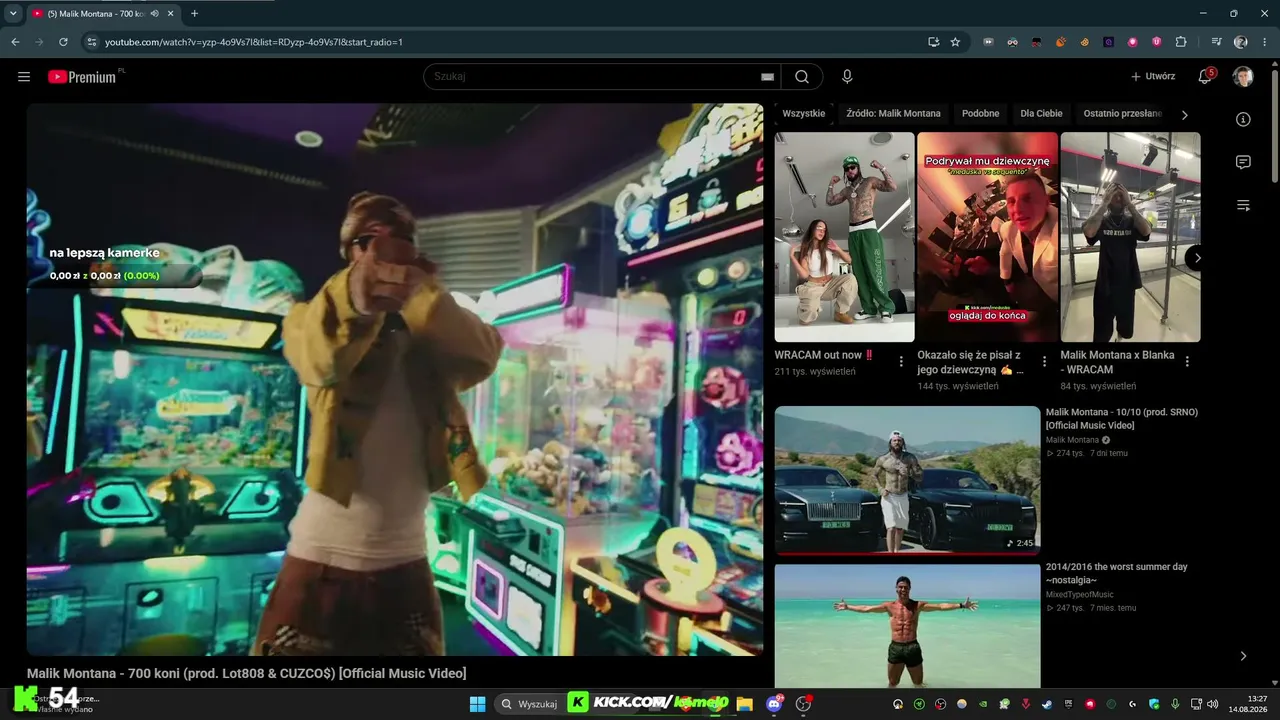This screenshot has height=720, width=1280.
Task: Open site information icon in address bar
Action: click(92, 42)
